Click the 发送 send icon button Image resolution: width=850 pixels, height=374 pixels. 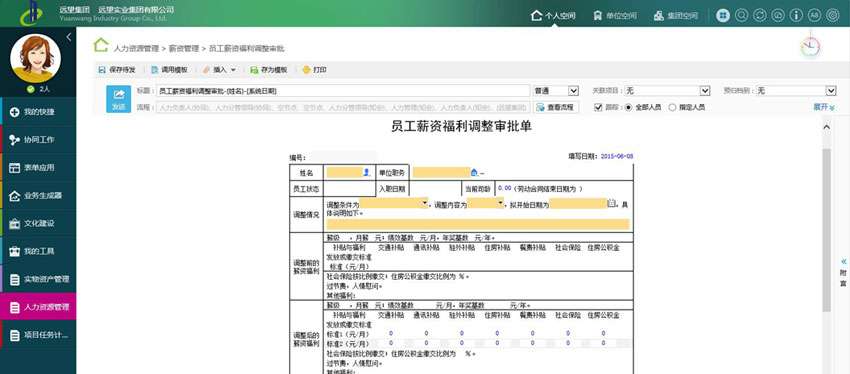point(119,99)
